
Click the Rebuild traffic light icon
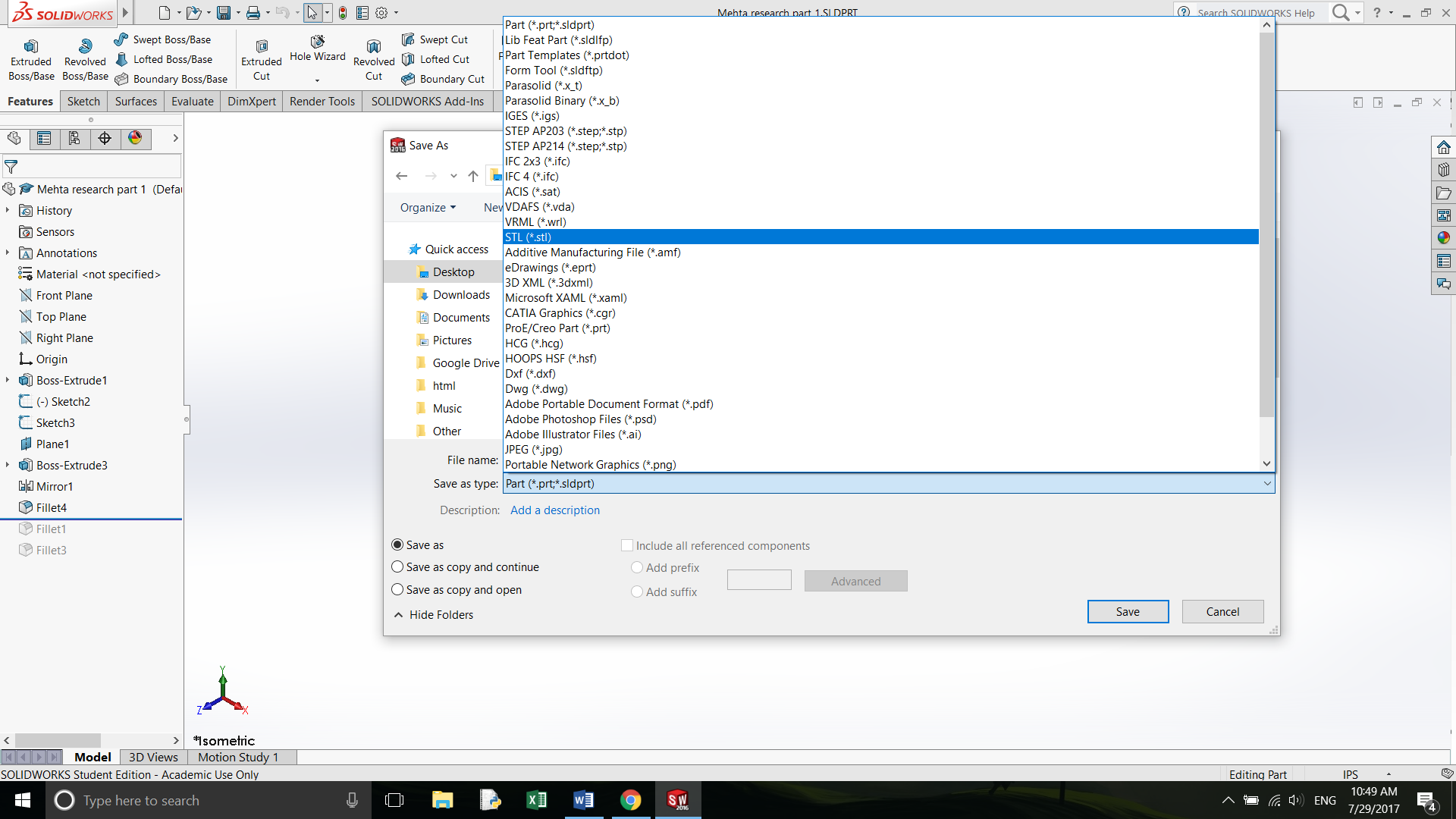pyautogui.click(x=343, y=13)
